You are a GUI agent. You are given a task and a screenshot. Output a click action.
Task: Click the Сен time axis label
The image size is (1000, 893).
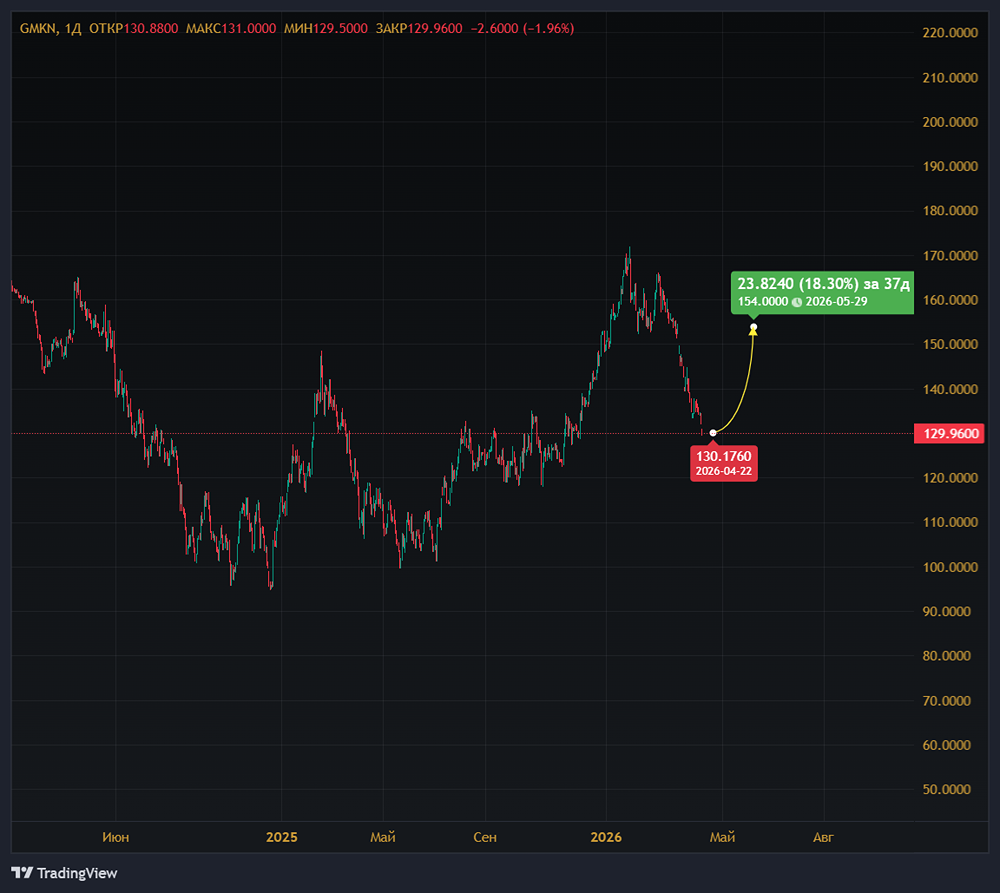pos(485,838)
